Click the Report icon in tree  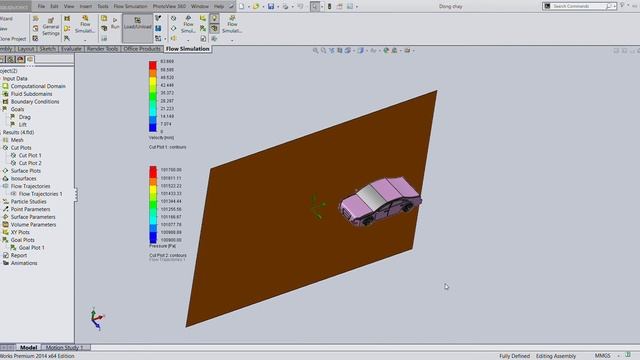[5, 255]
